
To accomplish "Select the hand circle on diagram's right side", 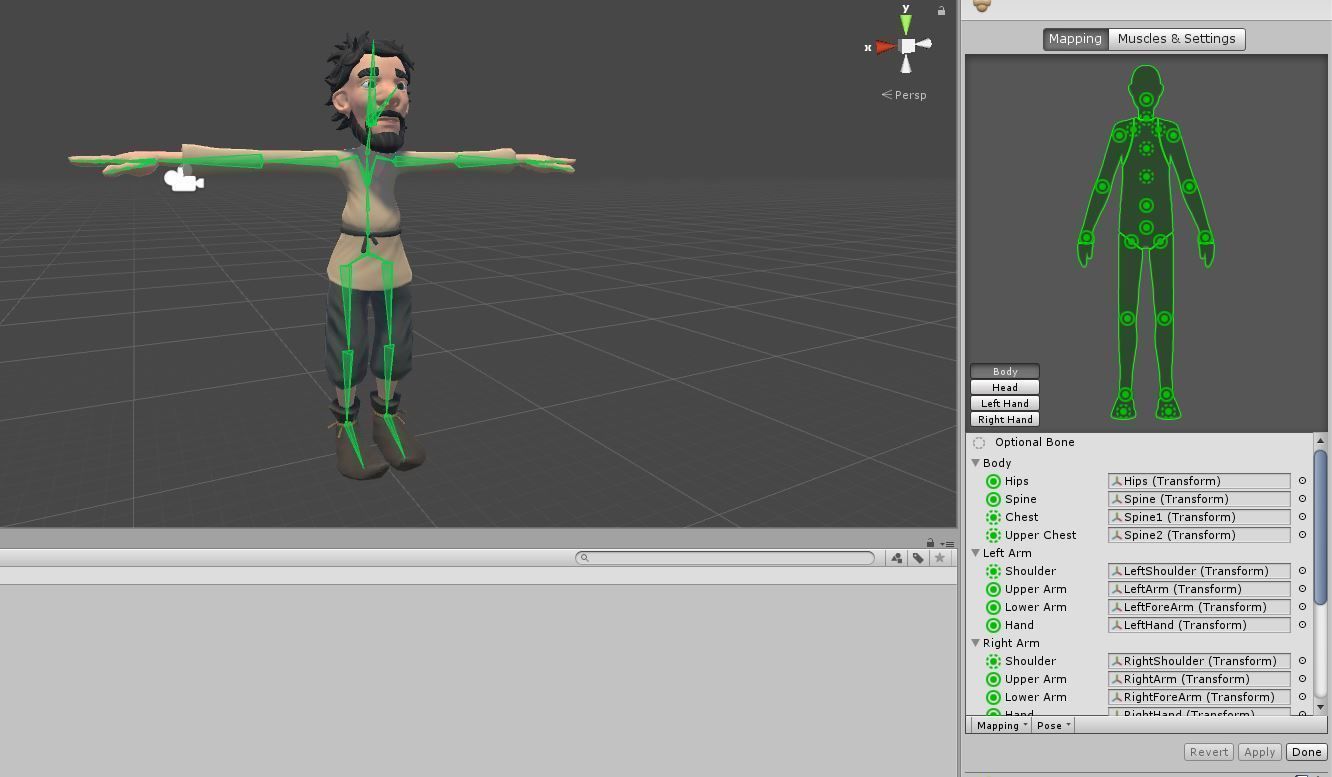I will (1206, 238).
